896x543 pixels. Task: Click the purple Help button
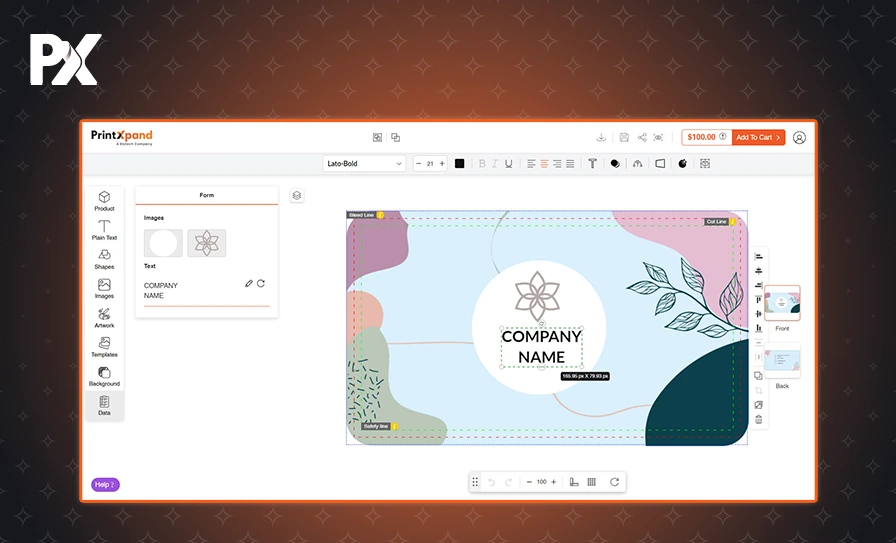point(105,485)
